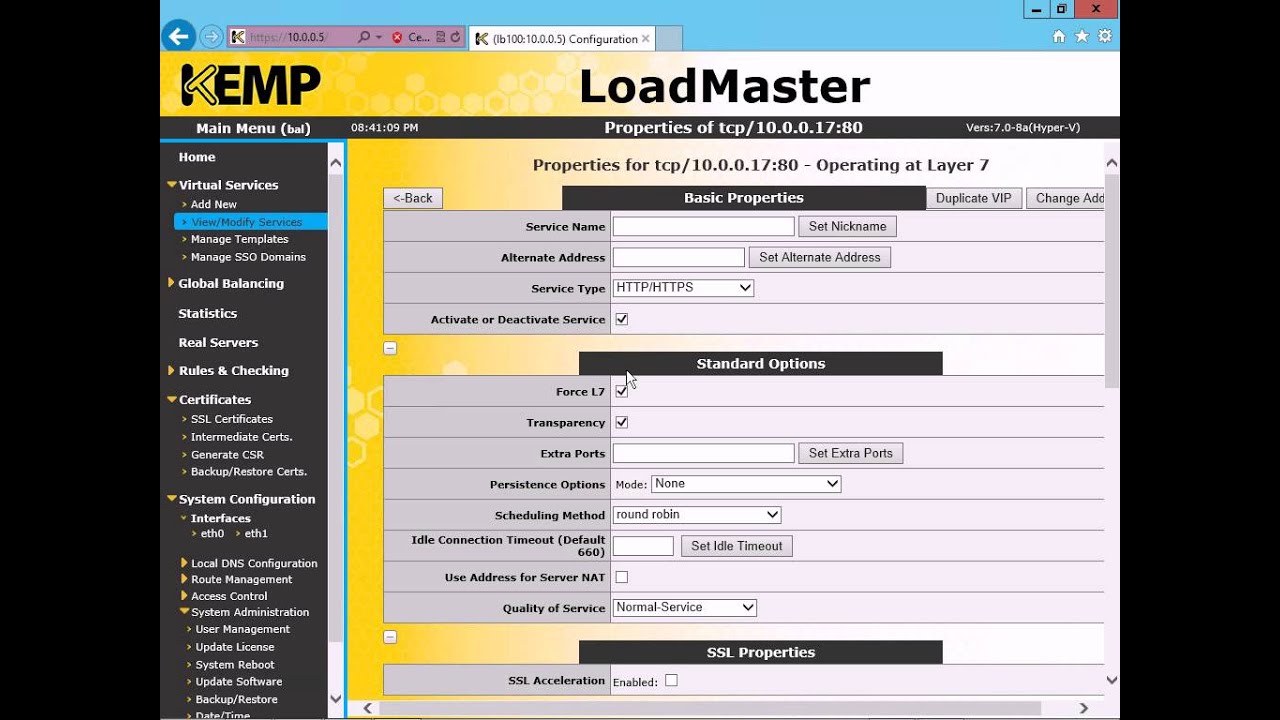Image resolution: width=1280 pixels, height=720 pixels.
Task: Open the Quality of Service dropdown
Action: pos(685,608)
